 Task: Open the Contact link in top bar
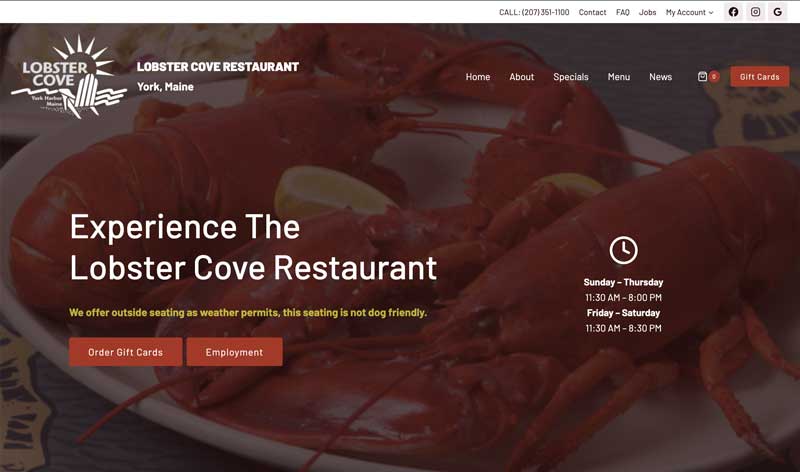(592, 12)
